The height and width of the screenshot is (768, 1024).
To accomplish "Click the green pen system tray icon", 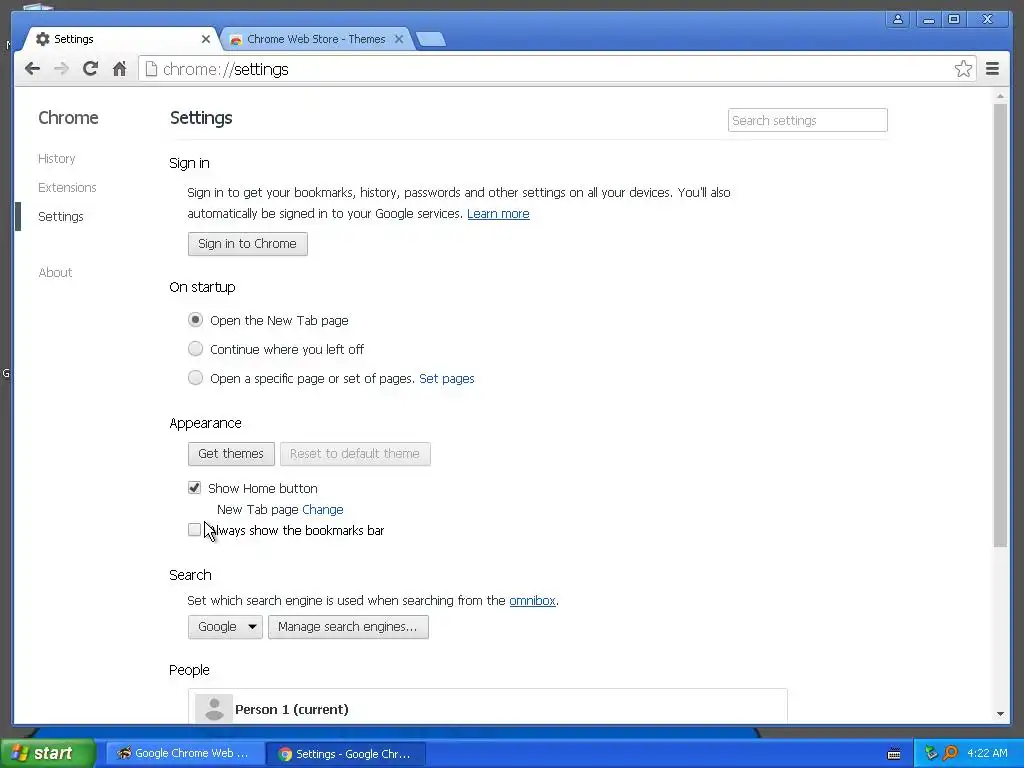I will coord(931,753).
